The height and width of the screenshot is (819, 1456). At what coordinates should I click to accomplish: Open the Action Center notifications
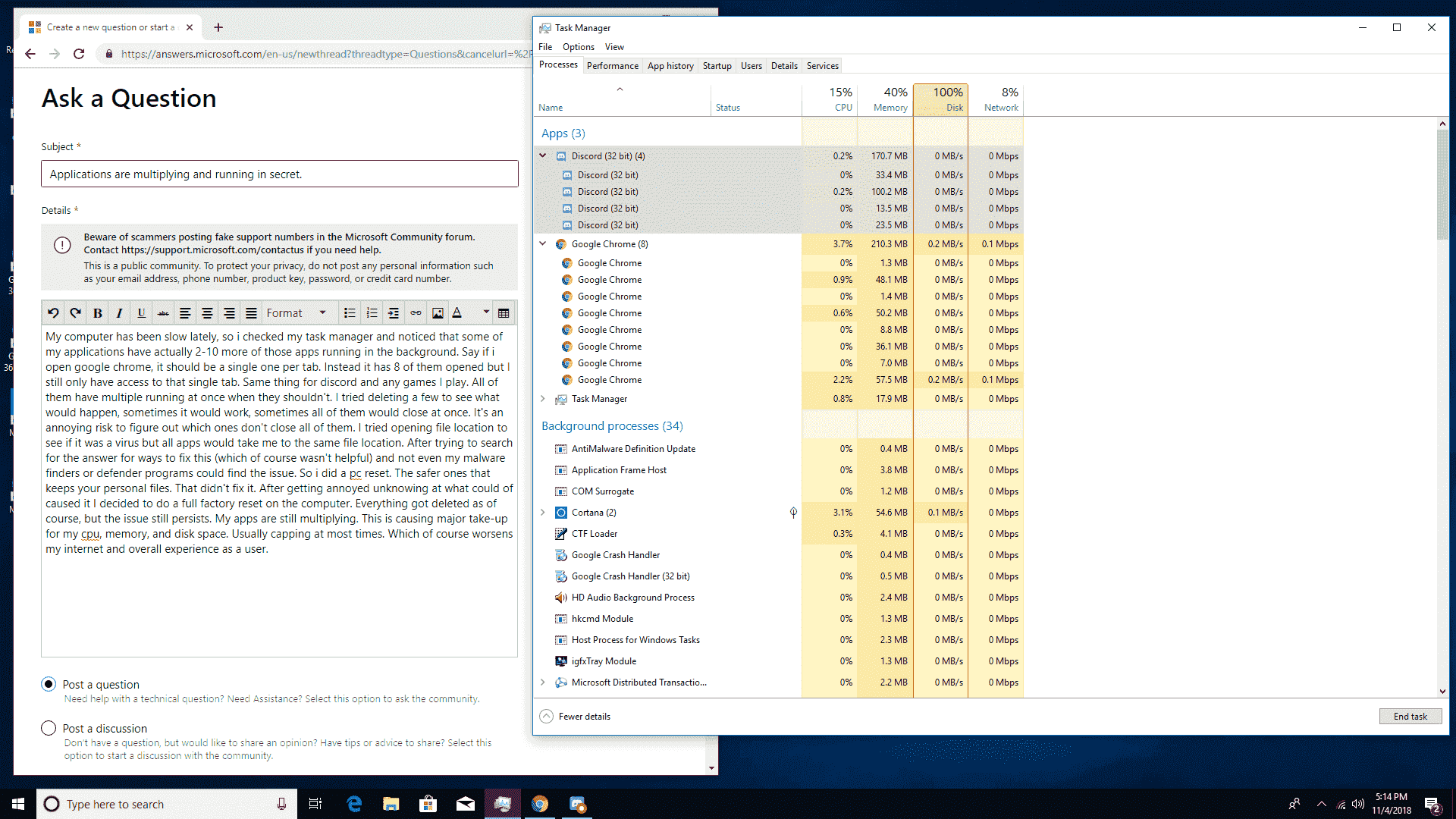(1432, 805)
